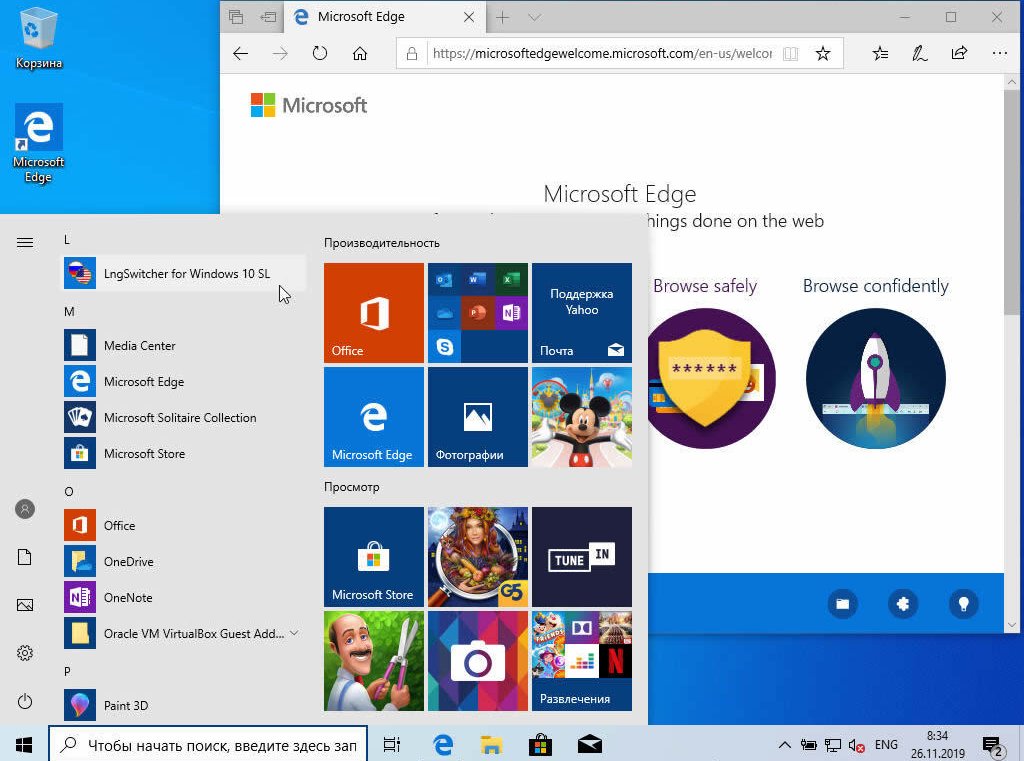The image size is (1024, 761).
Task: Open the Microsoft Edge start tile
Action: [x=374, y=417]
